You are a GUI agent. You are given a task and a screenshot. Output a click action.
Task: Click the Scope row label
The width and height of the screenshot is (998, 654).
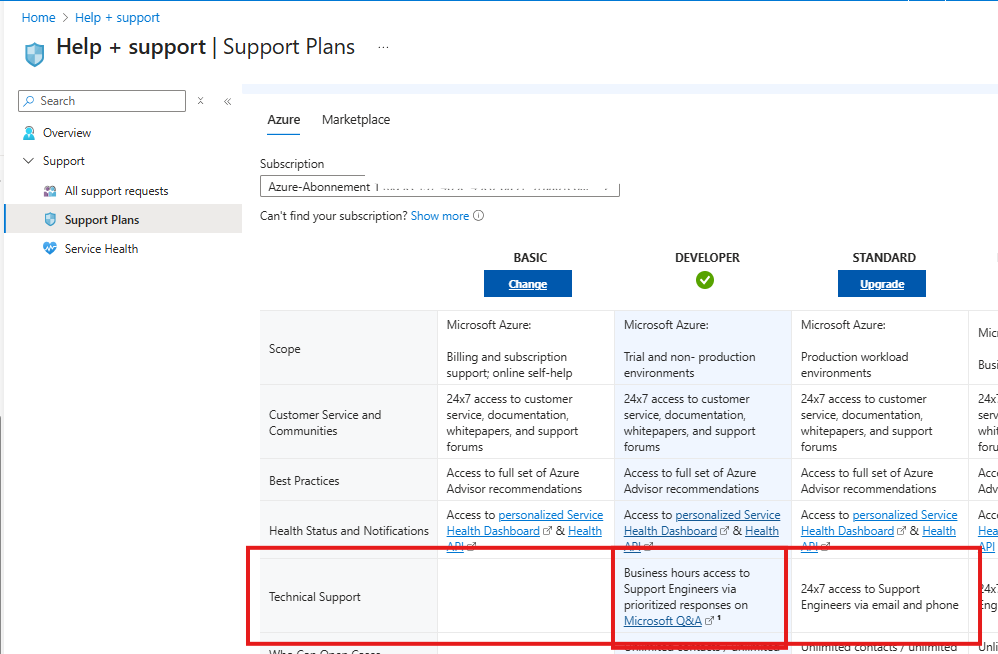pos(285,349)
